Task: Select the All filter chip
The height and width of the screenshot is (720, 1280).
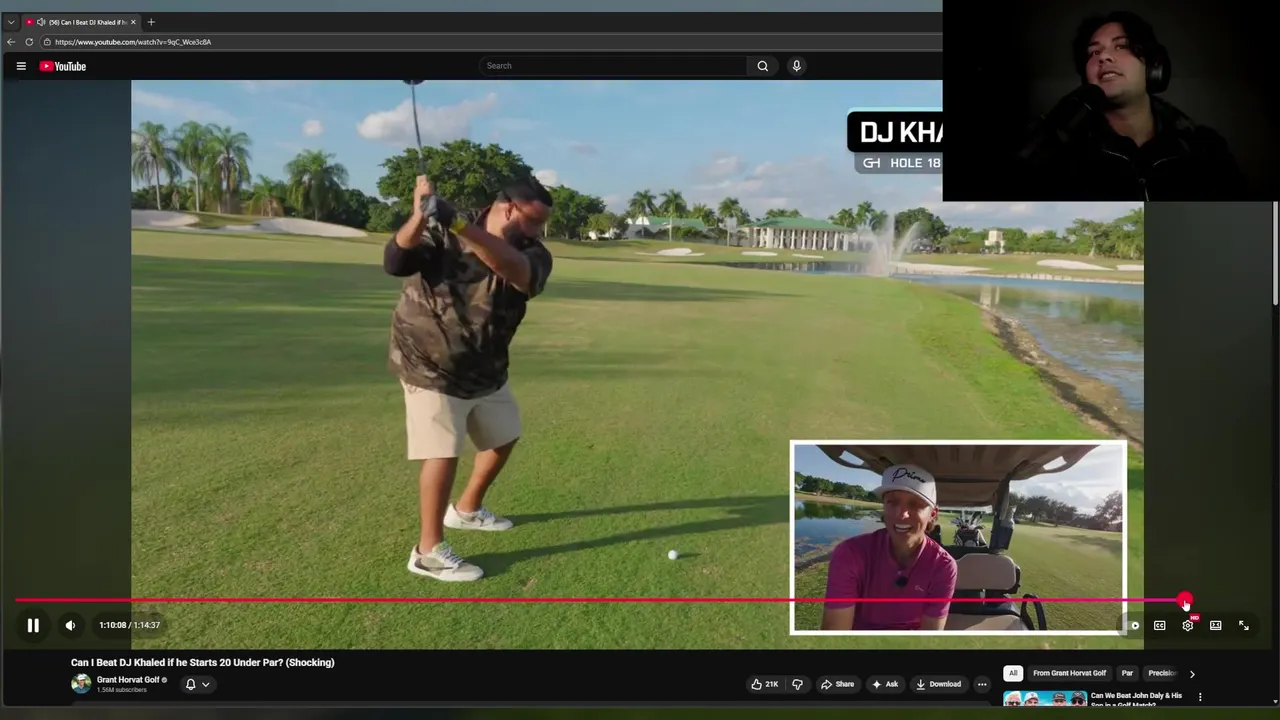Action: 1013,673
